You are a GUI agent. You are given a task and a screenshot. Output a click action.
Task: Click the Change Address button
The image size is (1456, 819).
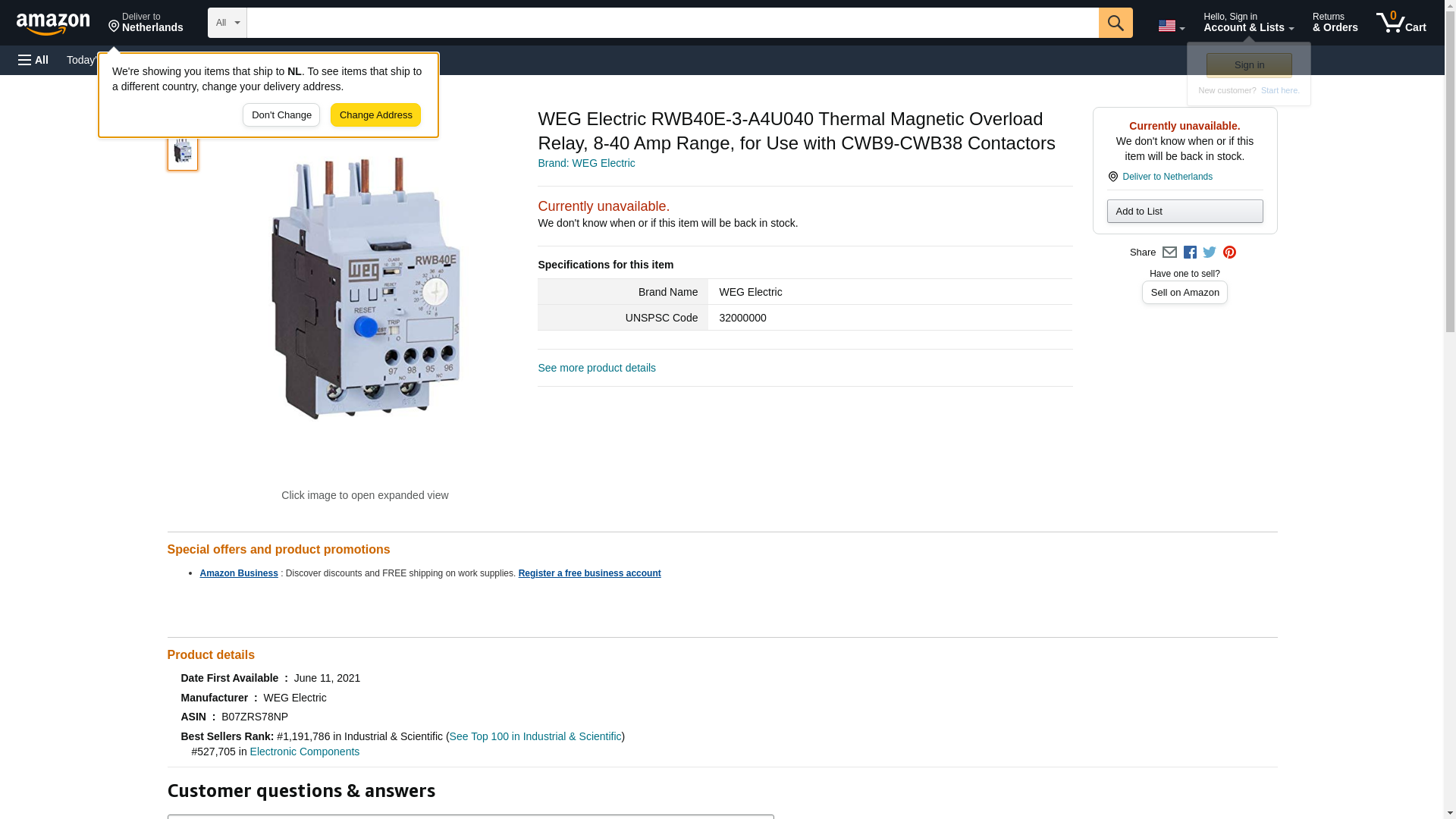coord(375,115)
